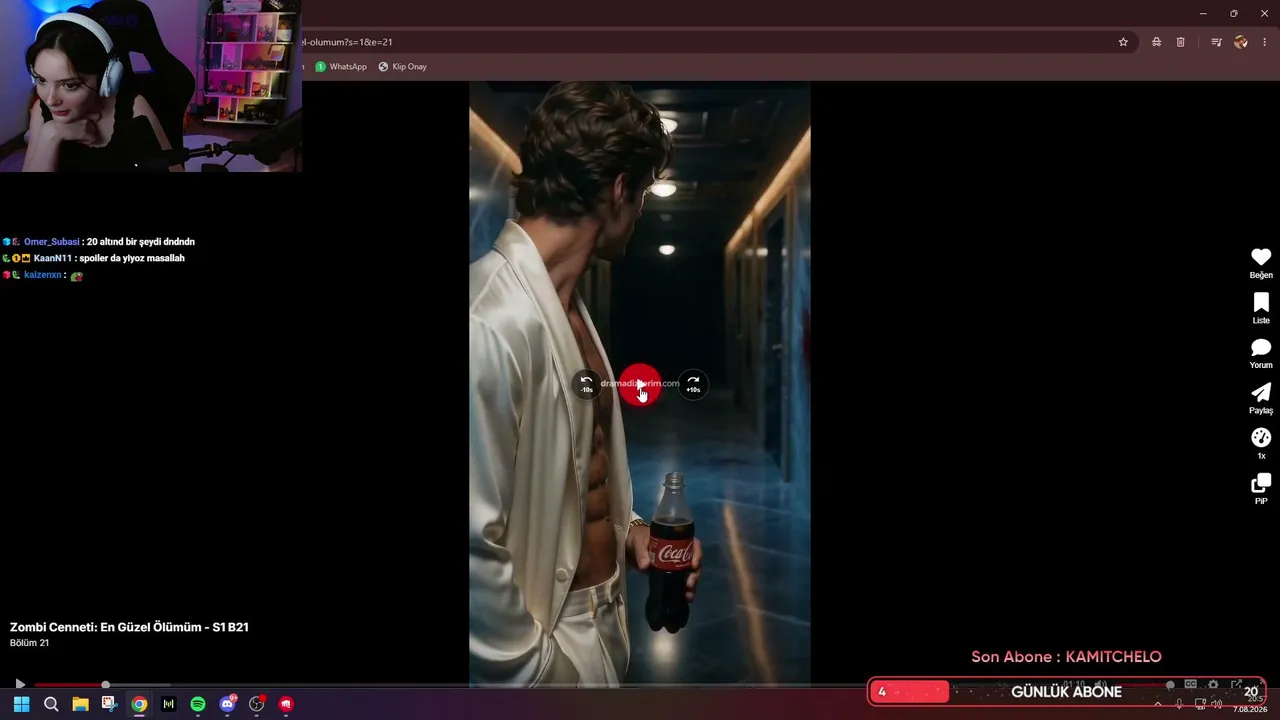Open the Klip Onay bookmark
1280x720 pixels.
click(402, 67)
